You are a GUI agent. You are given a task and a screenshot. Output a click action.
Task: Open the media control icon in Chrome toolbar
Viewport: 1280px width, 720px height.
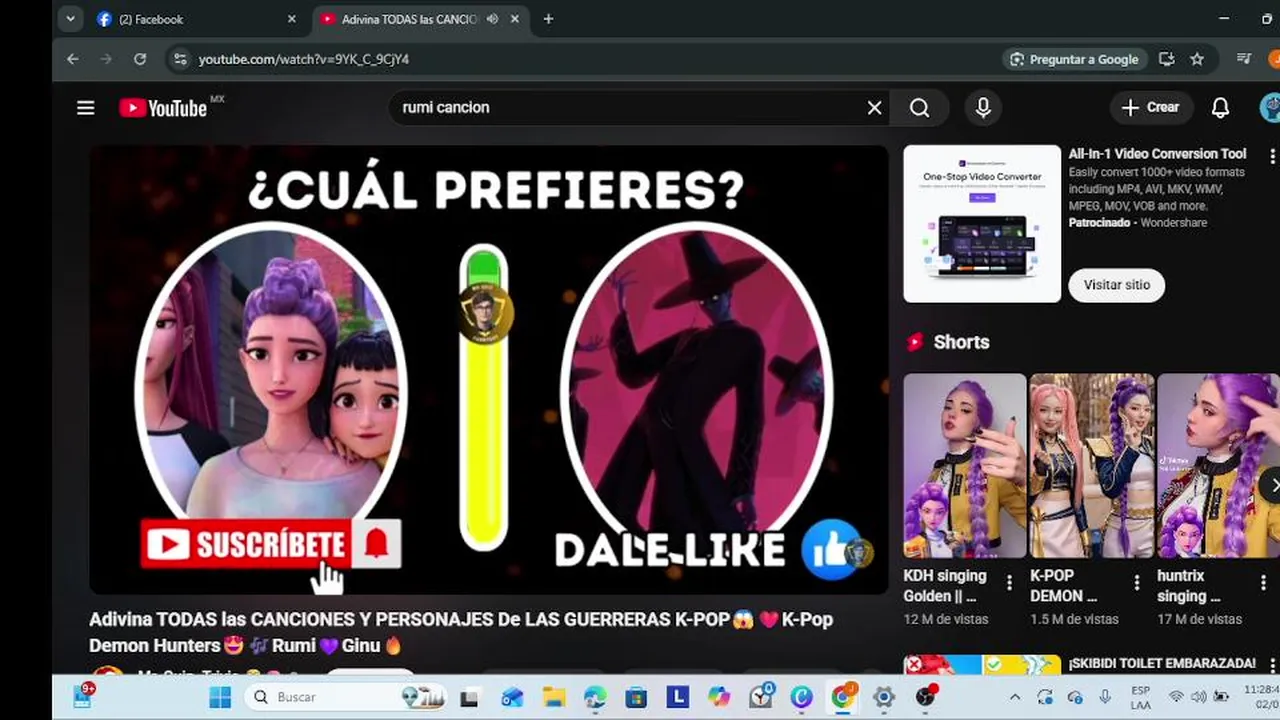pos(1244,59)
